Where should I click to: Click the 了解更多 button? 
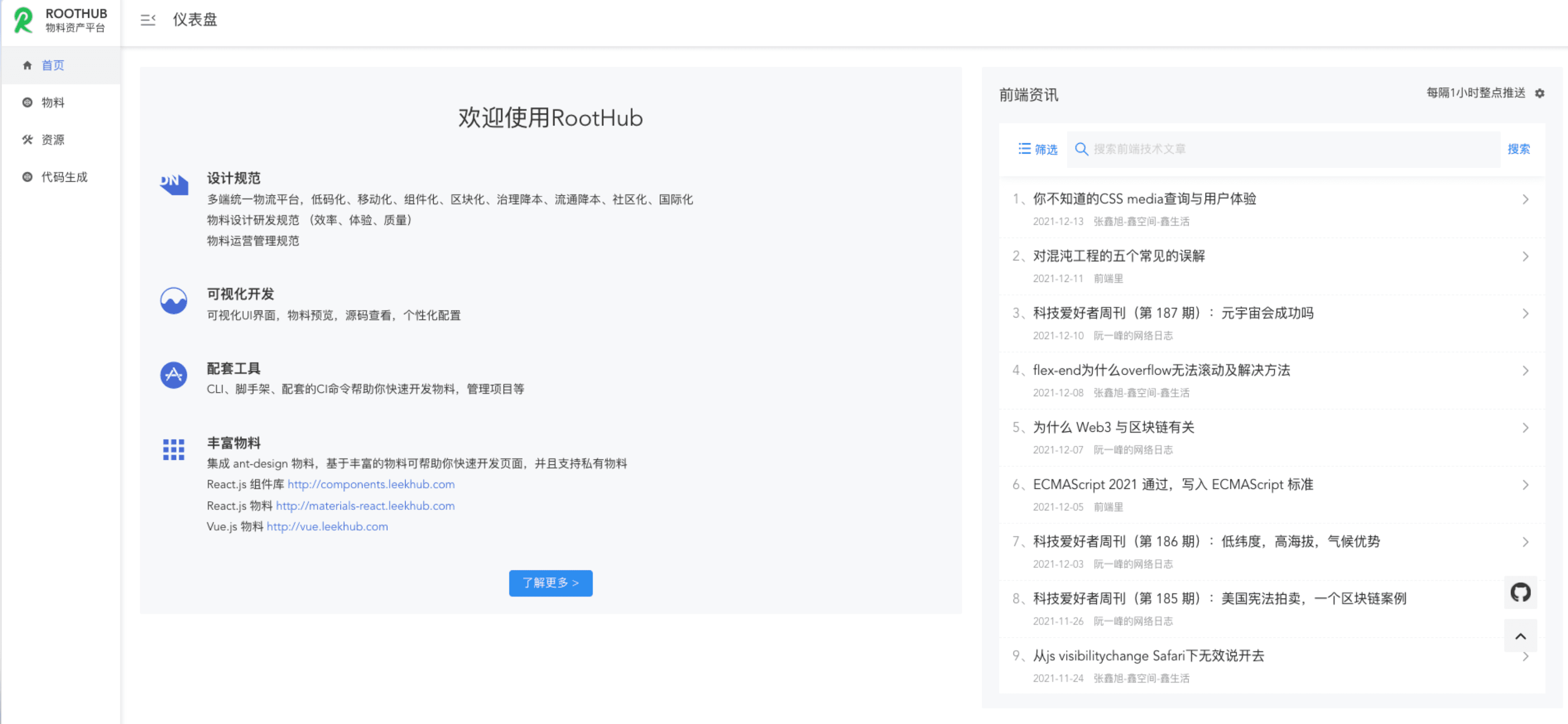[550, 583]
